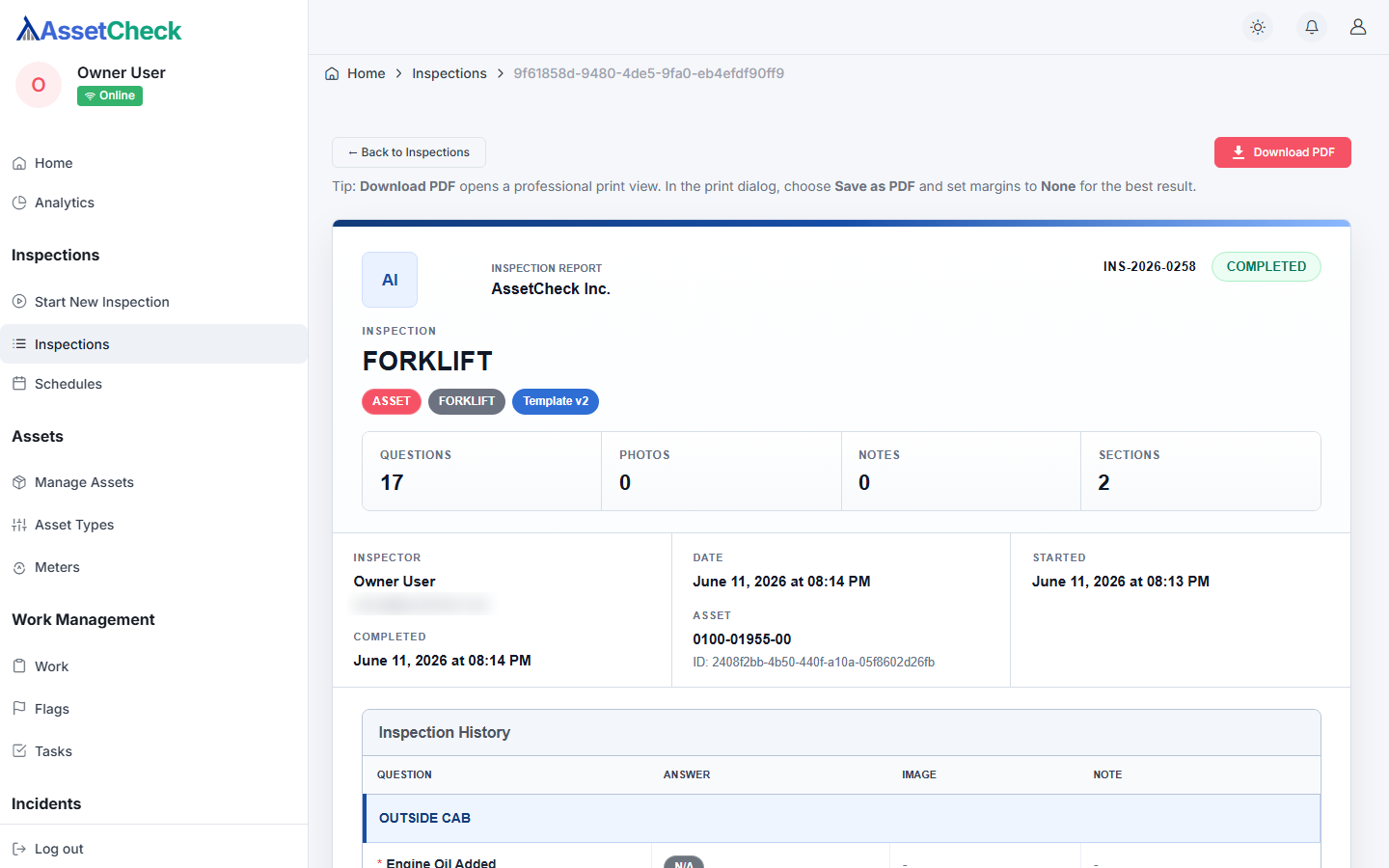Go to Schedules in the sidebar
Image resolution: width=1389 pixels, height=868 pixels.
click(x=154, y=384)
